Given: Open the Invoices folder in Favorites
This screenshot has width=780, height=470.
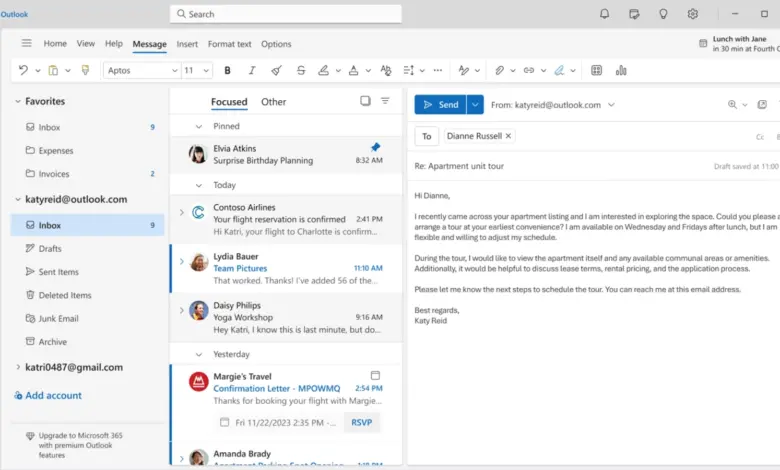Looking at the screenshot, I should click(87, 174).
